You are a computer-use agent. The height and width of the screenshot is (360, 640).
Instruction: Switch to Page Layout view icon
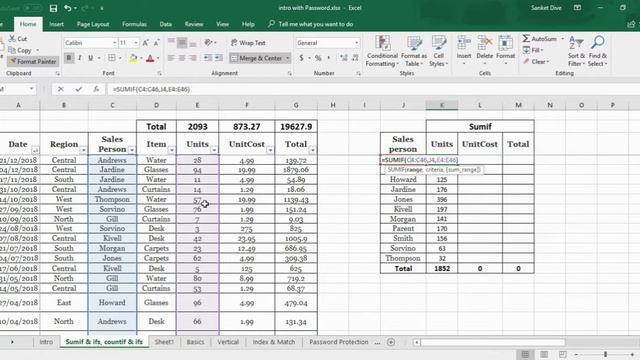click(544, 354)
